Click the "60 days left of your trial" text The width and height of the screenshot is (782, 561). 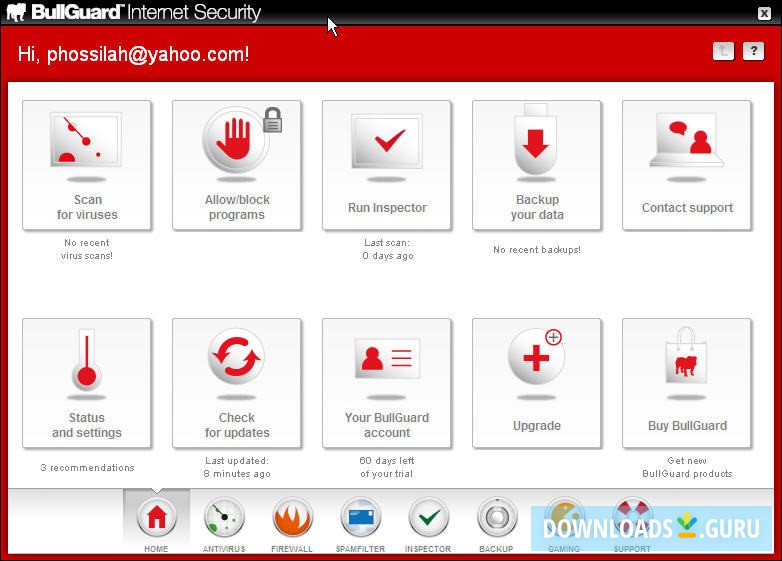click(x=387, y=467)
